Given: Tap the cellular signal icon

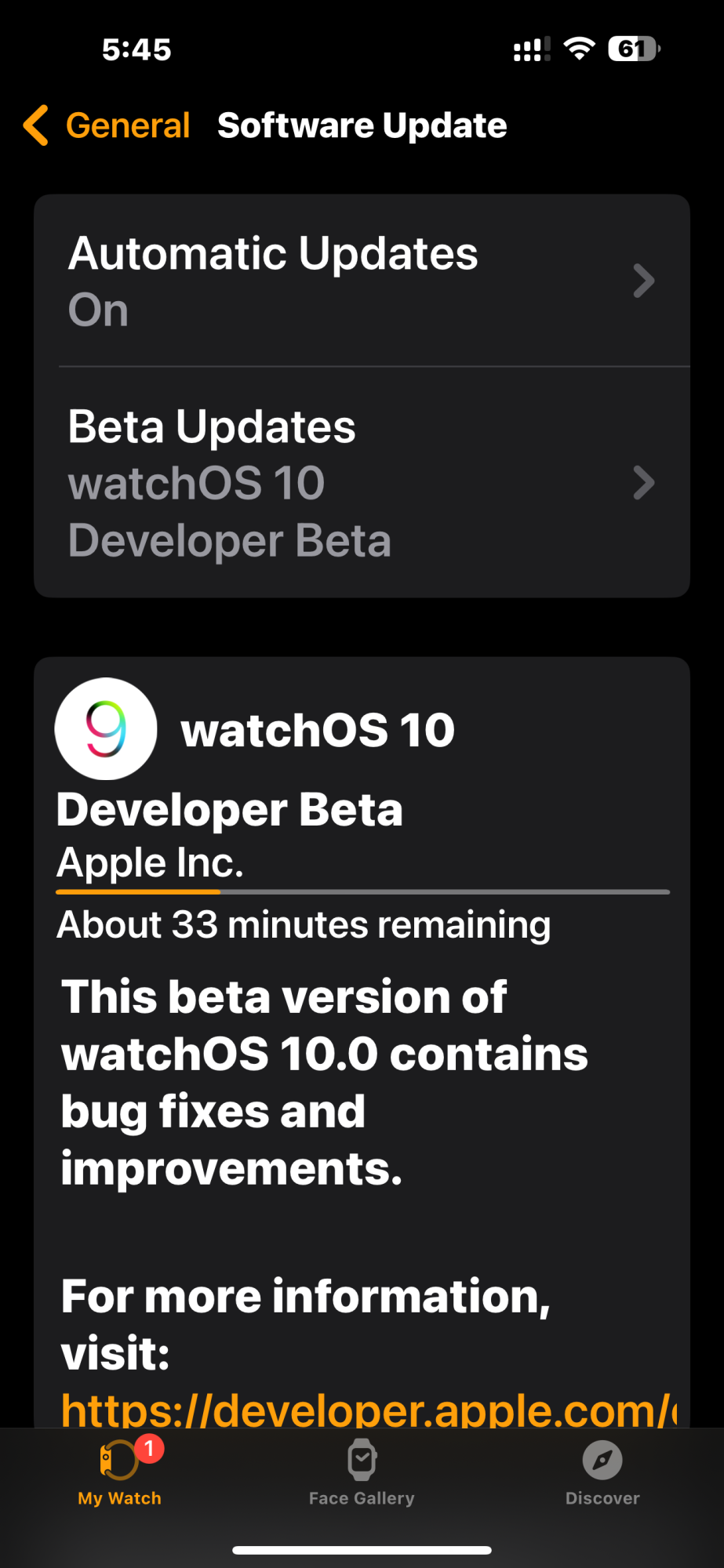Looking at the screenshot, I should (532, 49).
